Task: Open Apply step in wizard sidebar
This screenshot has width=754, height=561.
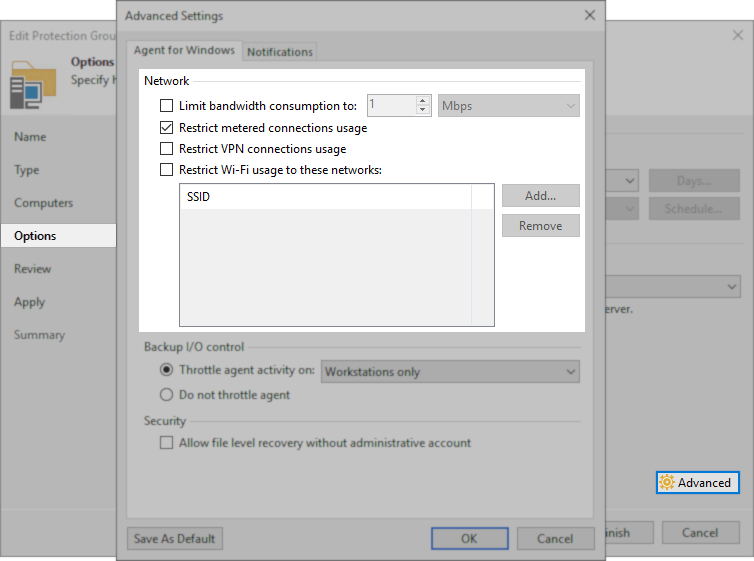Action: 30,302
